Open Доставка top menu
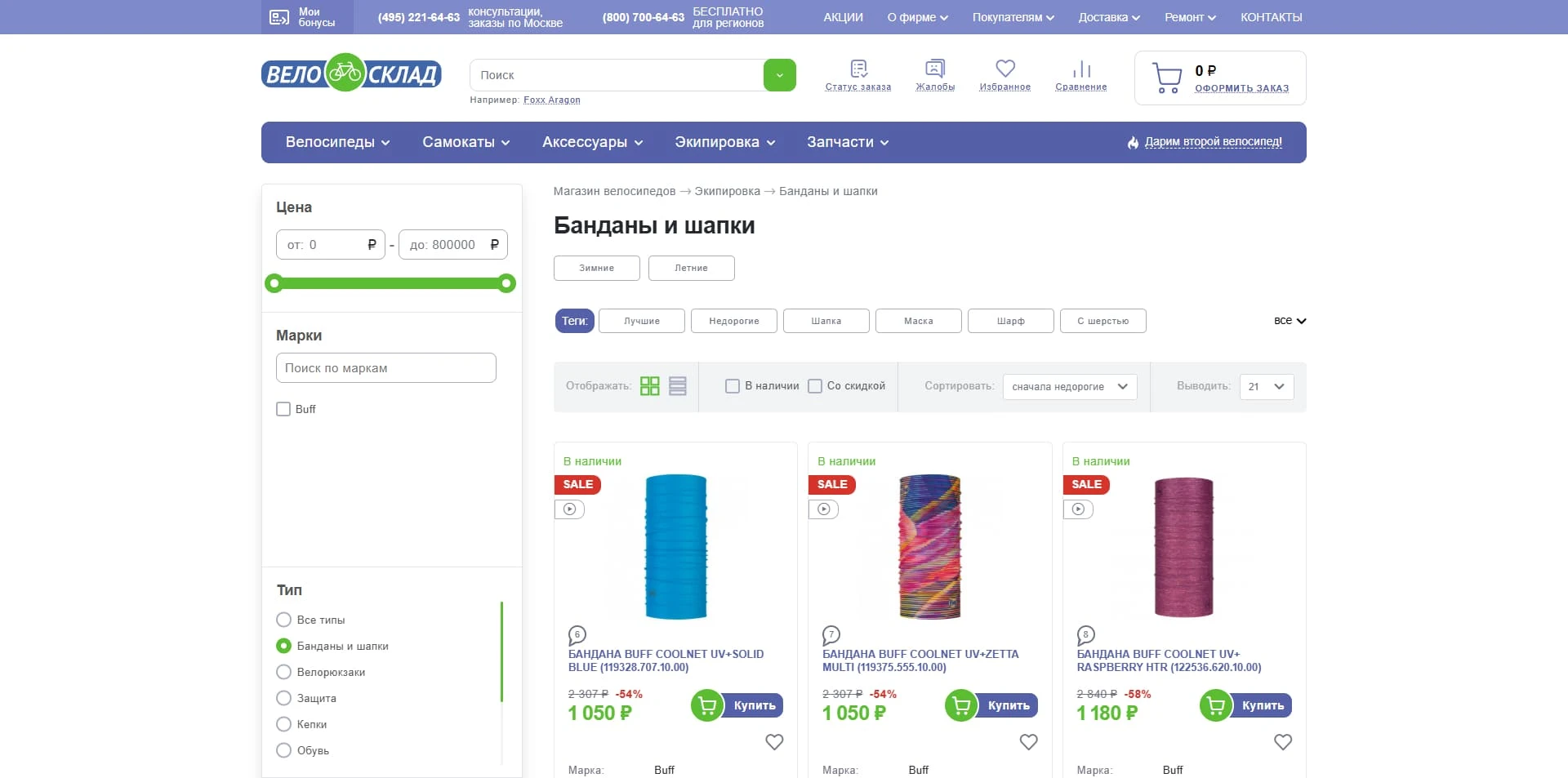This screenshot has height=778, width=1568. (1109, 17)
